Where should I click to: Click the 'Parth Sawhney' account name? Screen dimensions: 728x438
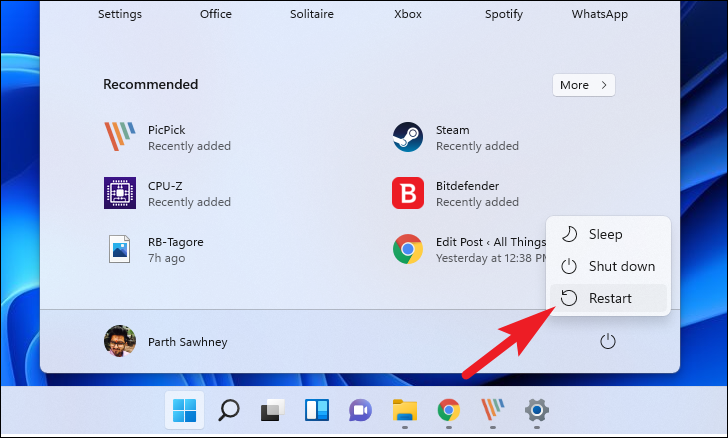[188, 342]
